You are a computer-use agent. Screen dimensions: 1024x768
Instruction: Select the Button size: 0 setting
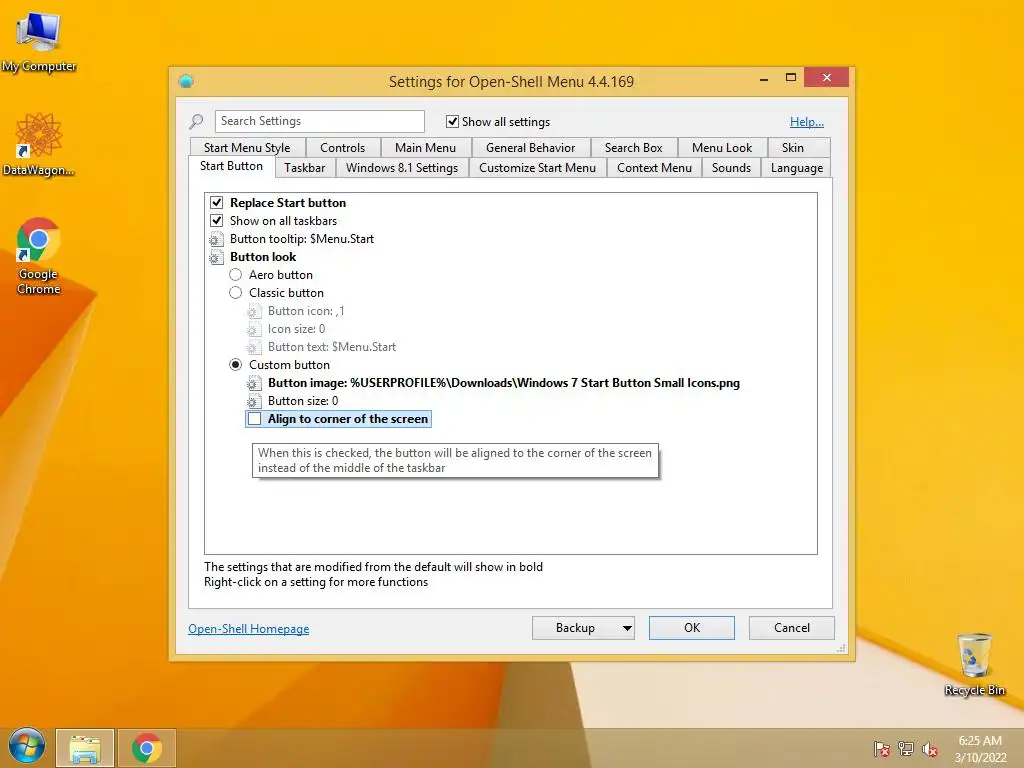(303, 401)
